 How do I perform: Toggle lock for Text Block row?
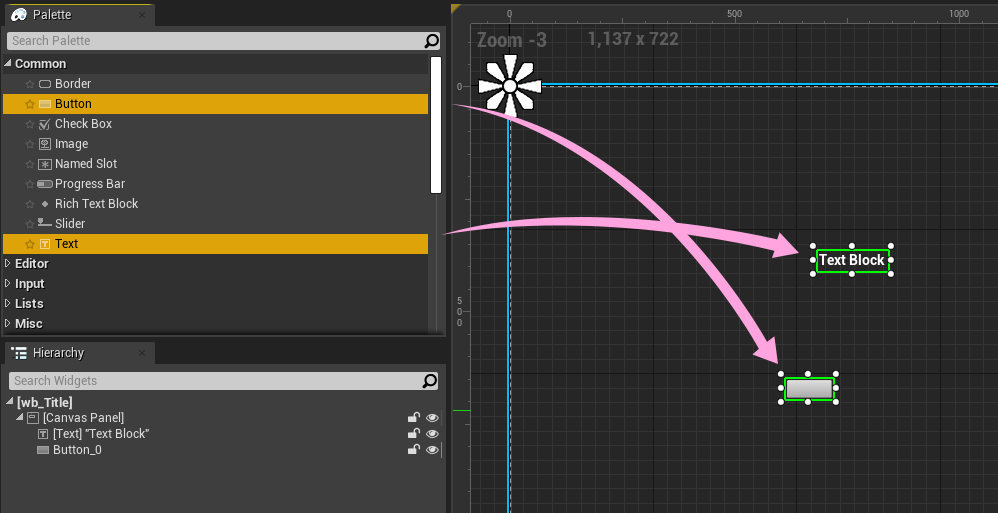pos(414,433)
